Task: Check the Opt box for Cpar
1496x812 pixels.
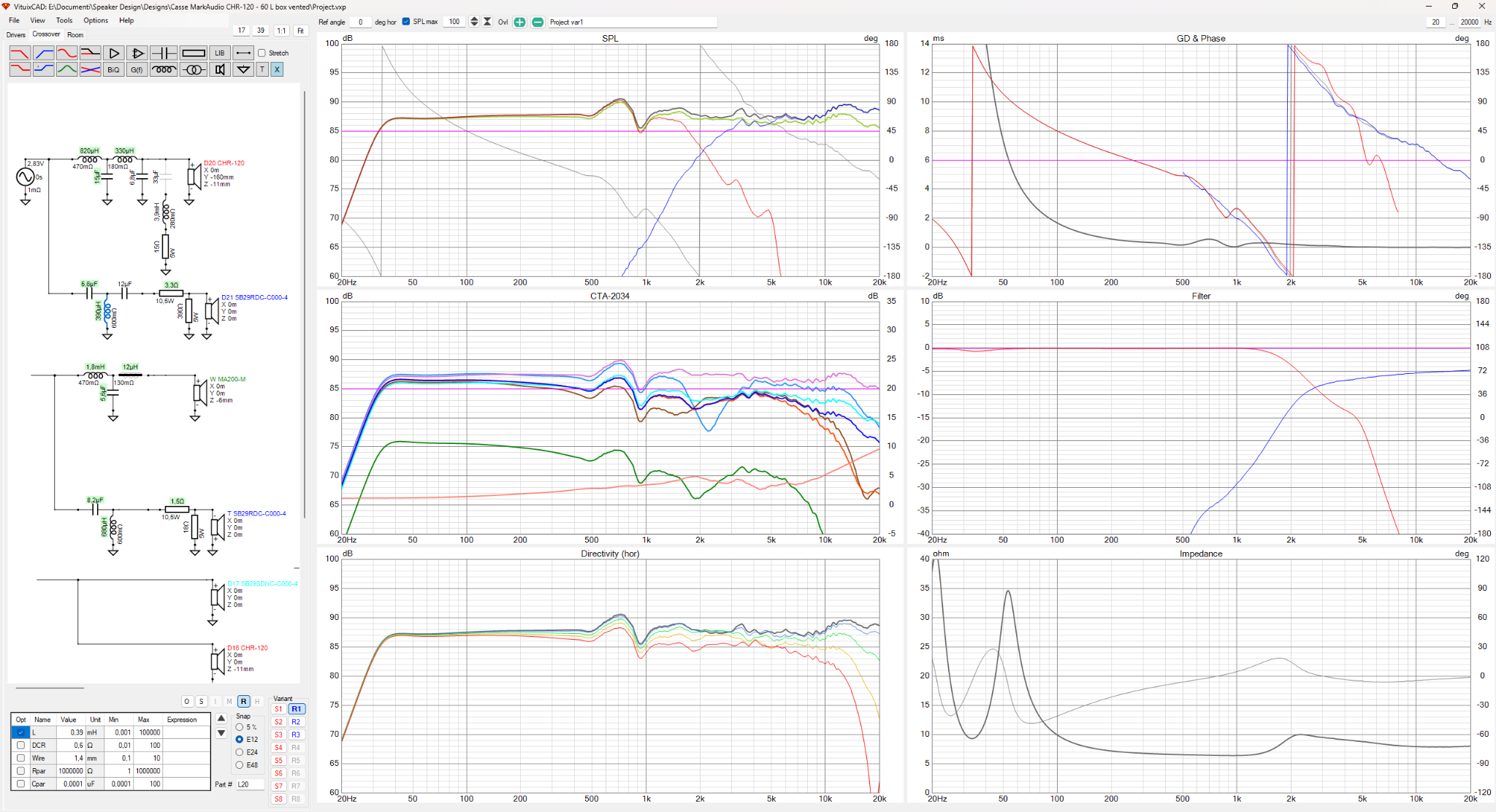Action: click(x=20, y=784)
